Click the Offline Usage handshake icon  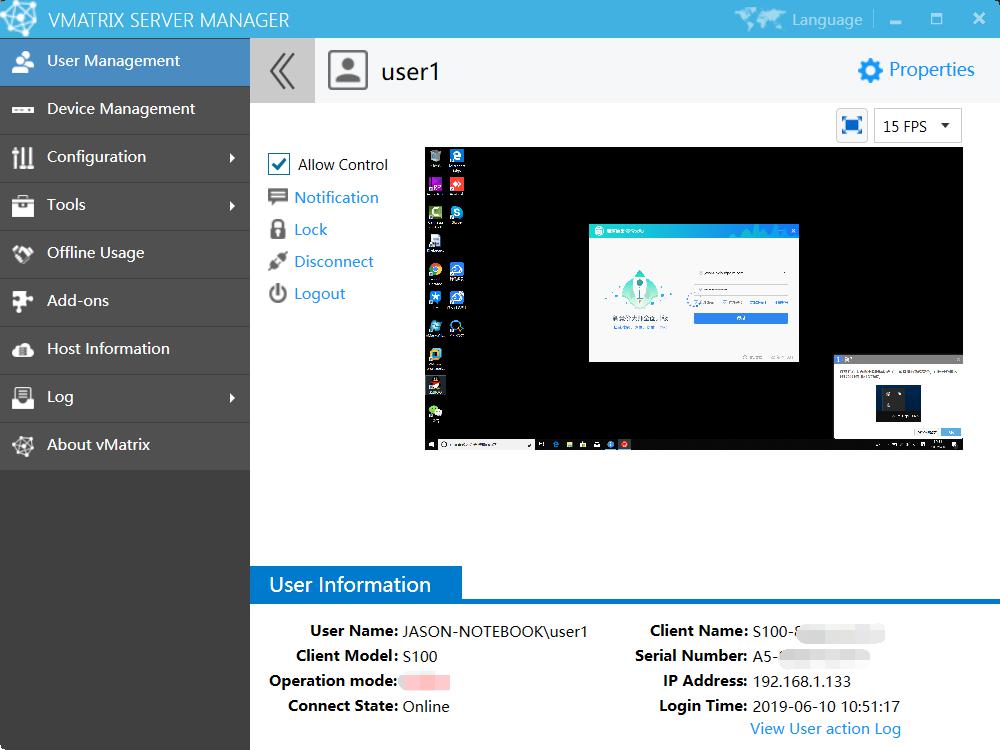pos(23,254)
